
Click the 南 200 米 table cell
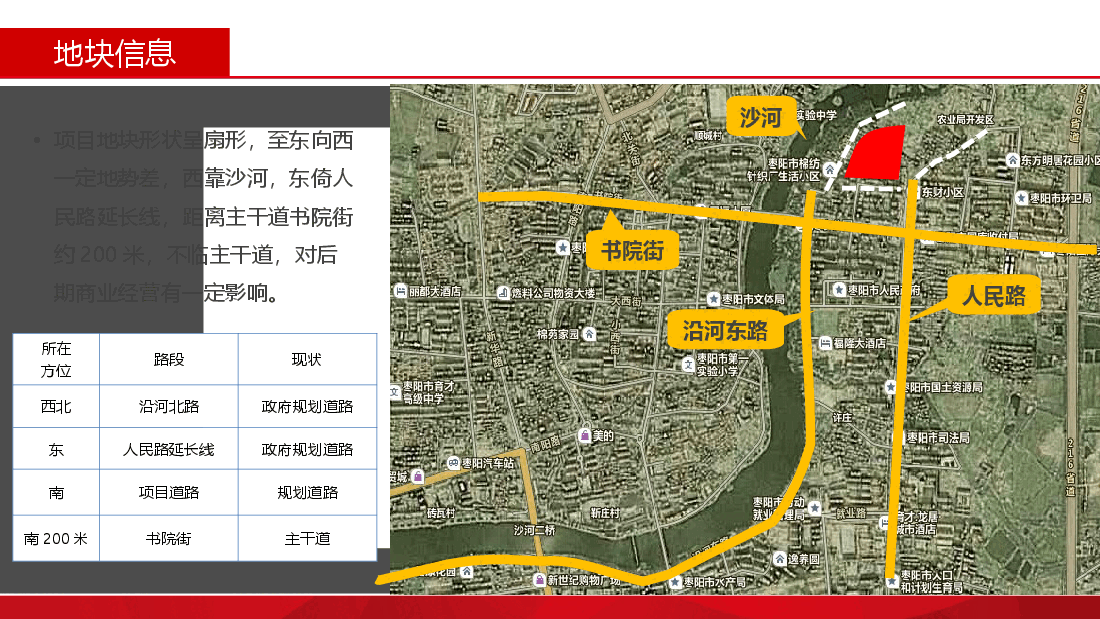click(x=56, y=538)
